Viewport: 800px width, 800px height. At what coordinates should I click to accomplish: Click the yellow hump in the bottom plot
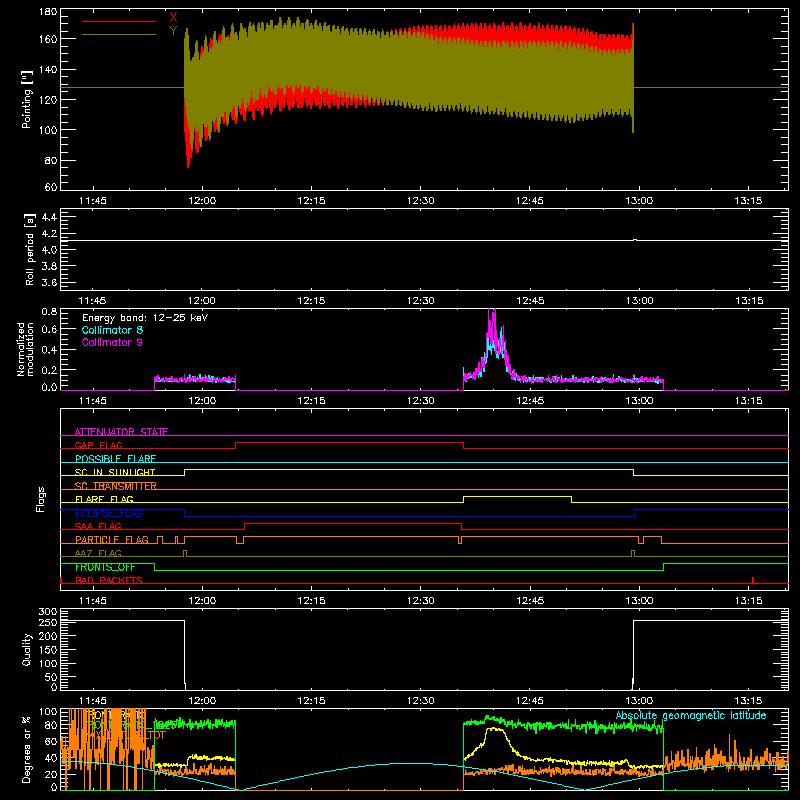click(x=494, y=731)
